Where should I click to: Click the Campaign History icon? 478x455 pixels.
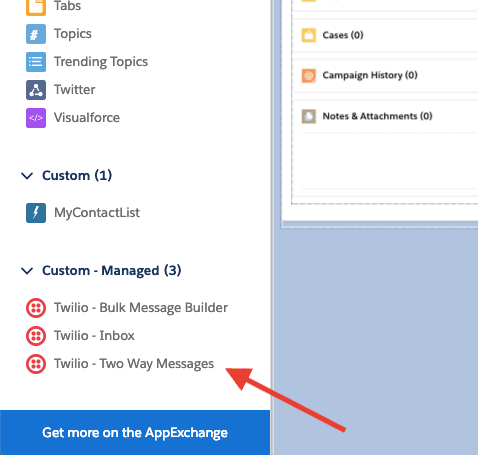(309, 76)
